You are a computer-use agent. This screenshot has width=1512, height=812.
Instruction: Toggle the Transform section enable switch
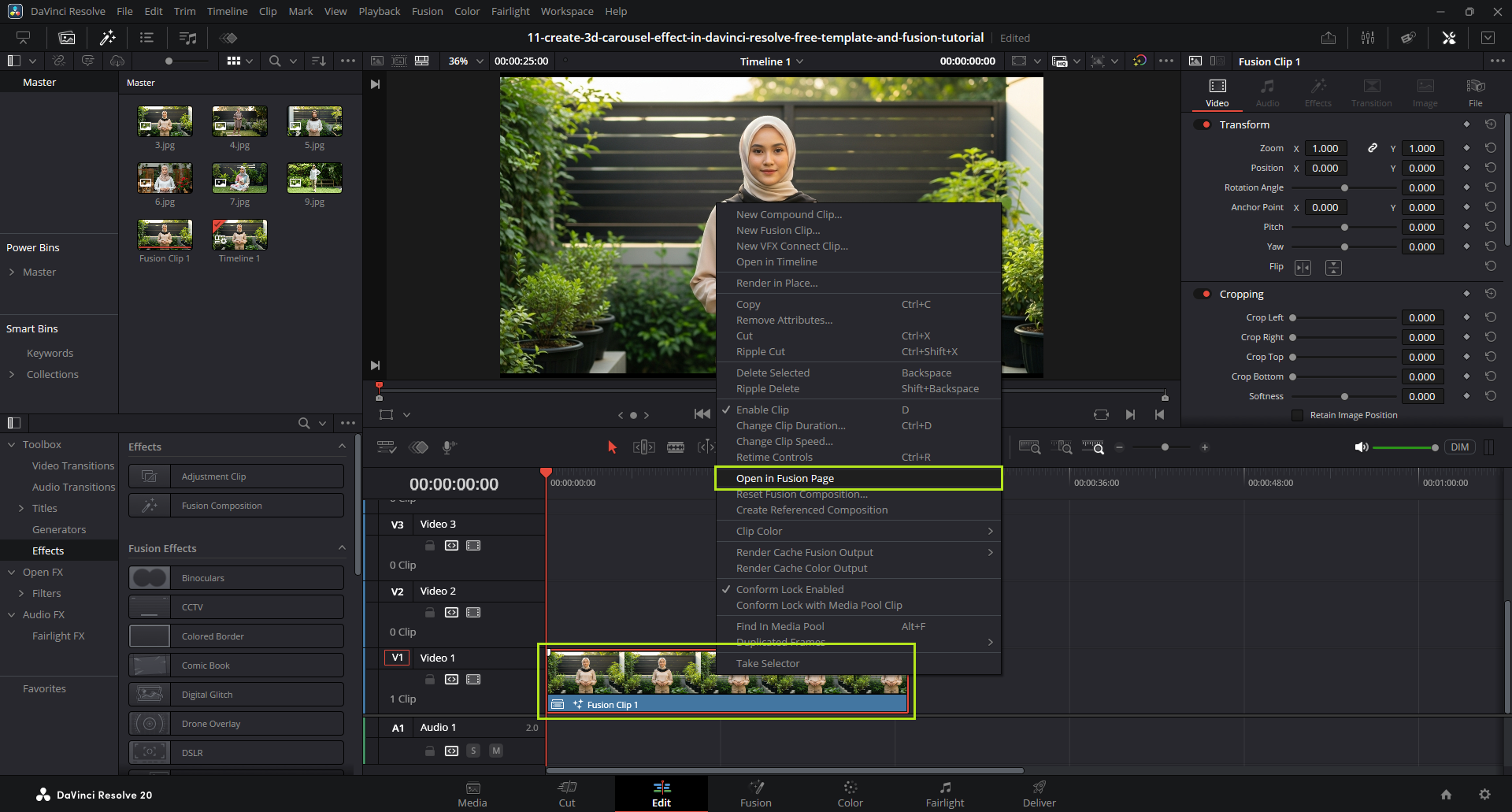pyautogui.click(x=1203, y=124)
